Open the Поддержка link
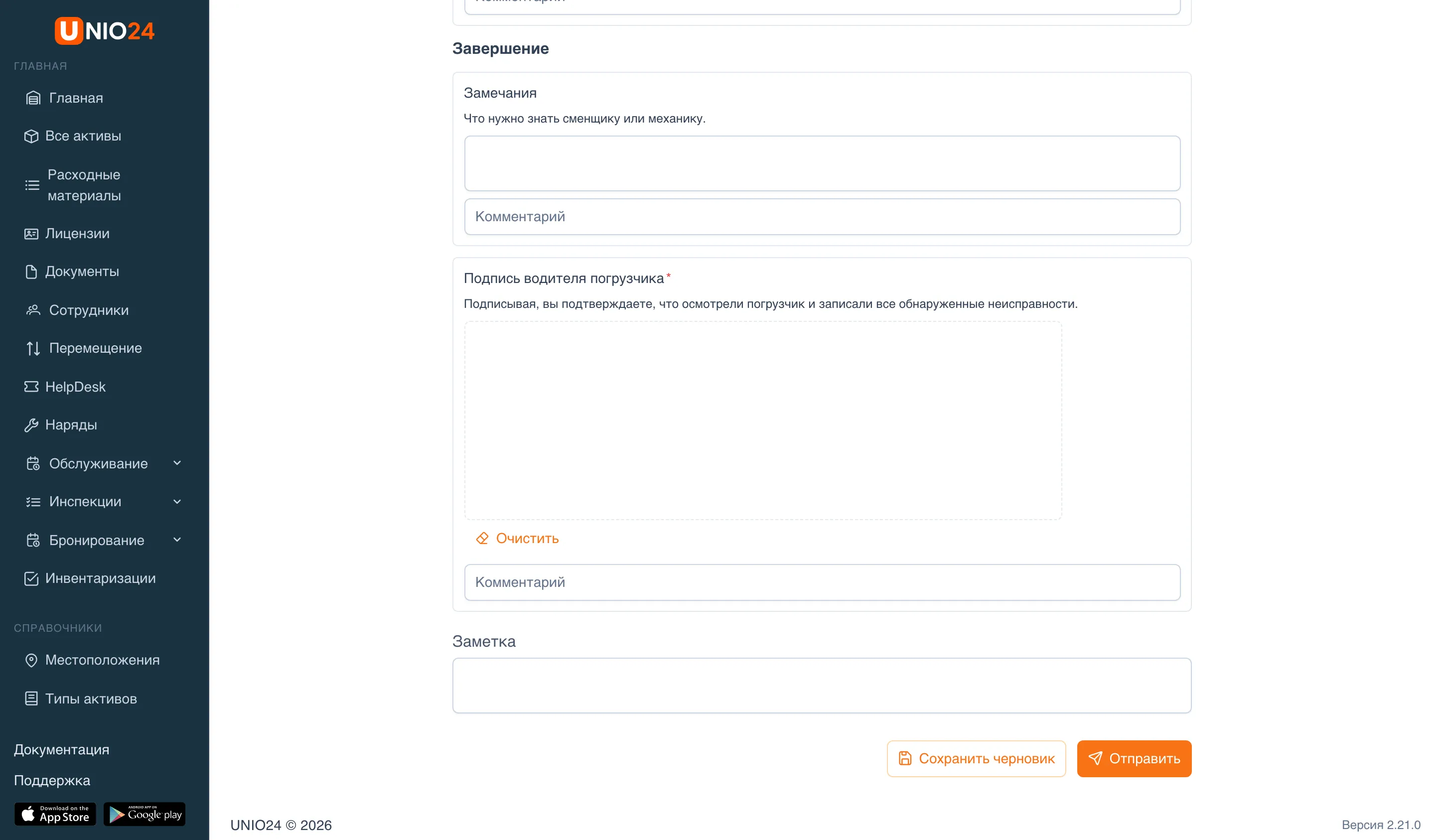 (52, 780)
